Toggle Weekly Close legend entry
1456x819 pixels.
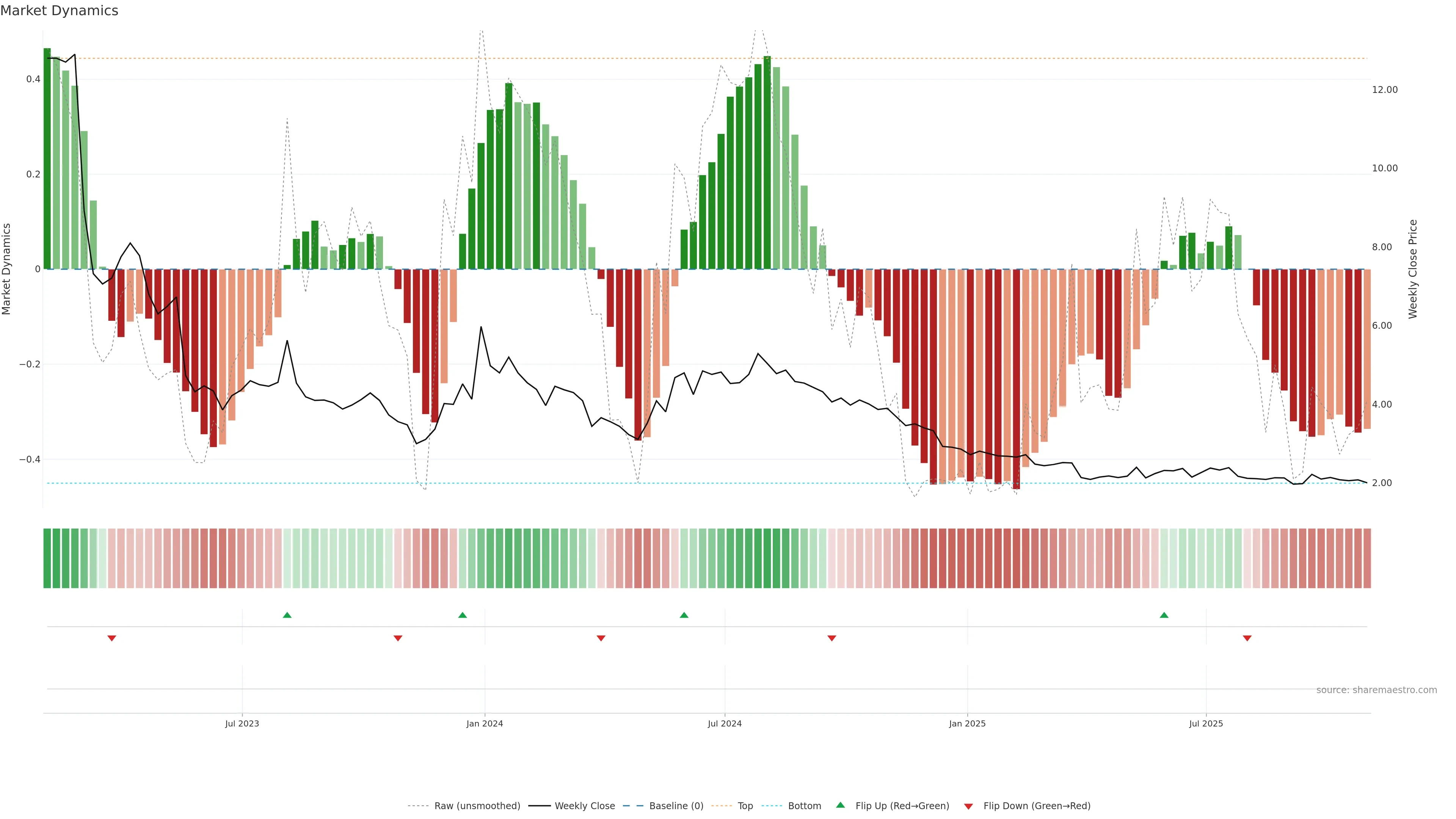pyautogui.click(x=584, y=806)
